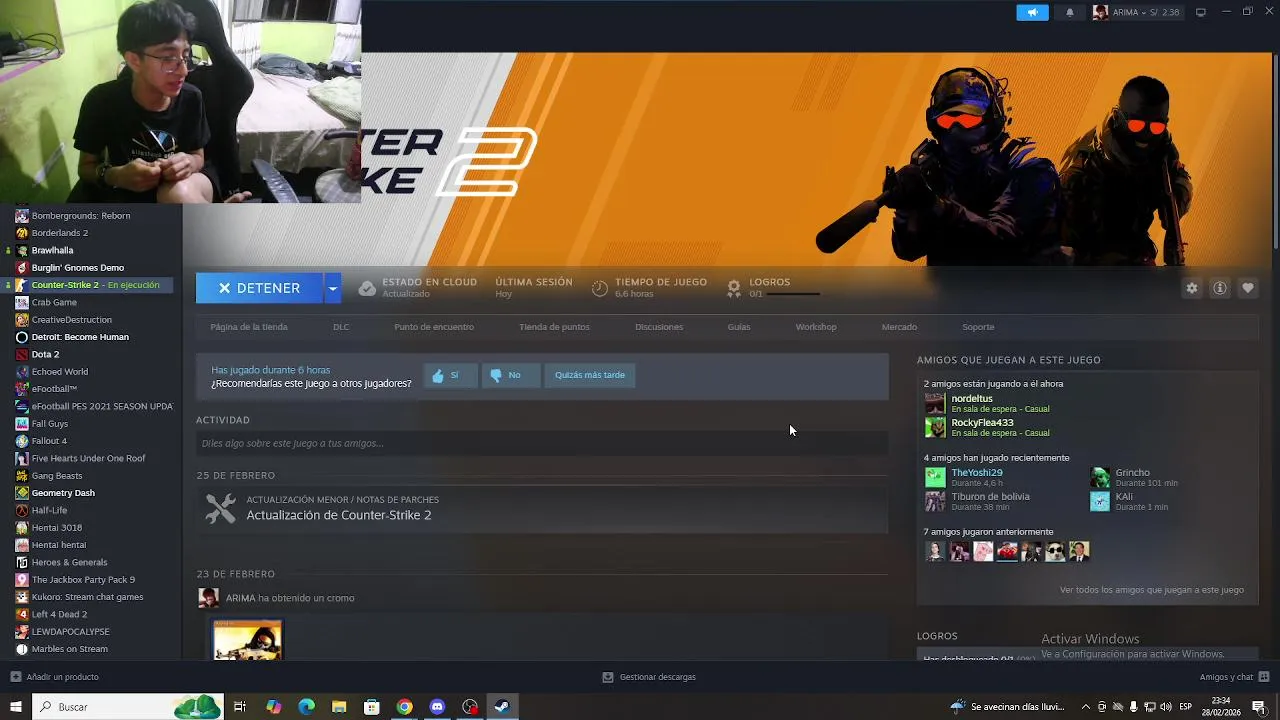The height and width of the screenshot is (720, 1280).
Task: Open Tienda de puntos tab
Action: [x=554, y=327]
